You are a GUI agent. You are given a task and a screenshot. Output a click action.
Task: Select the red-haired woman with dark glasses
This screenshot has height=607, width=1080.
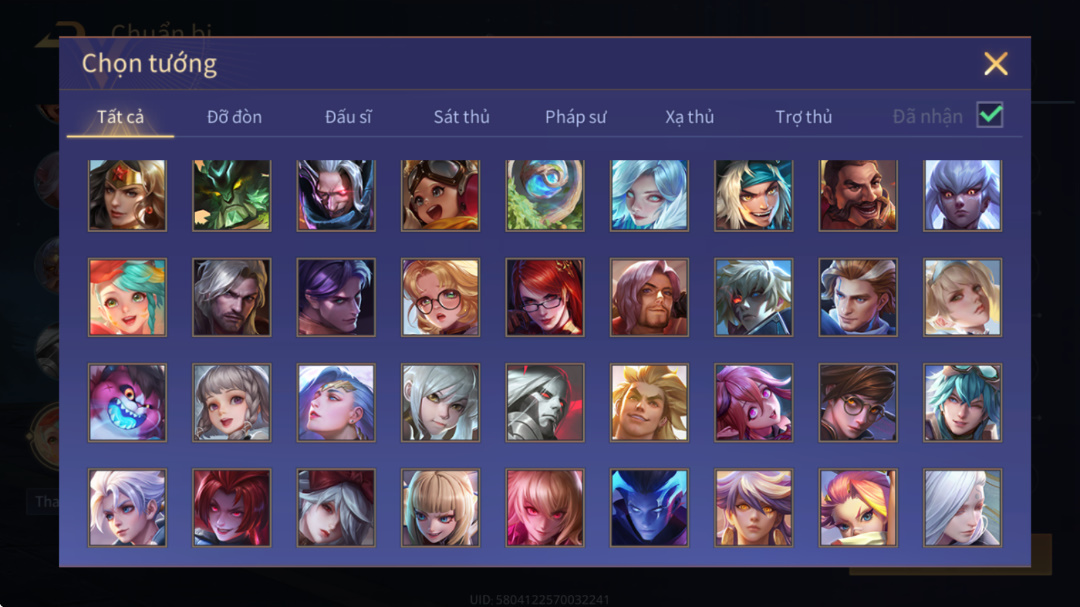coord(545,298)
